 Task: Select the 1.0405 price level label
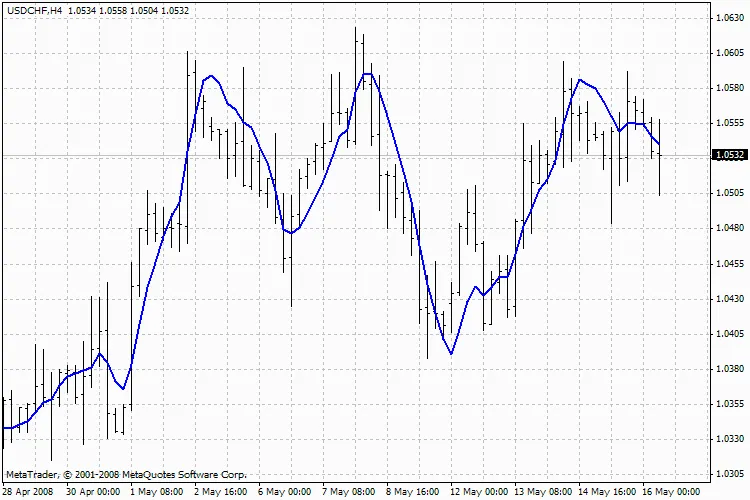(727, 334)
